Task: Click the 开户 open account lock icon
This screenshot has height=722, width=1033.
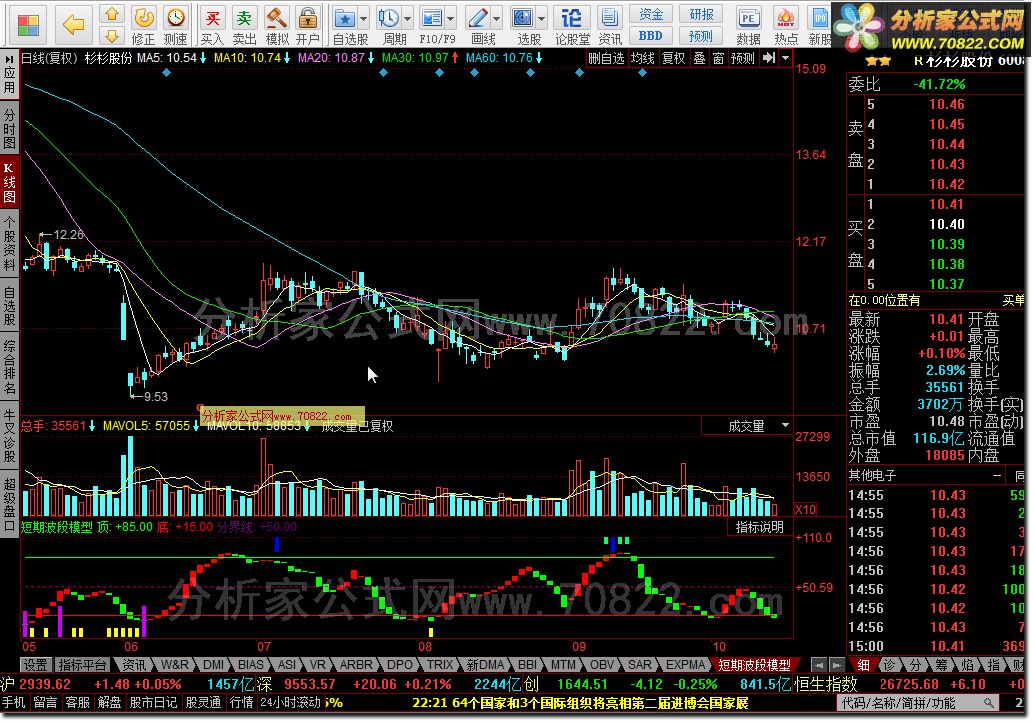Action: 308,25
